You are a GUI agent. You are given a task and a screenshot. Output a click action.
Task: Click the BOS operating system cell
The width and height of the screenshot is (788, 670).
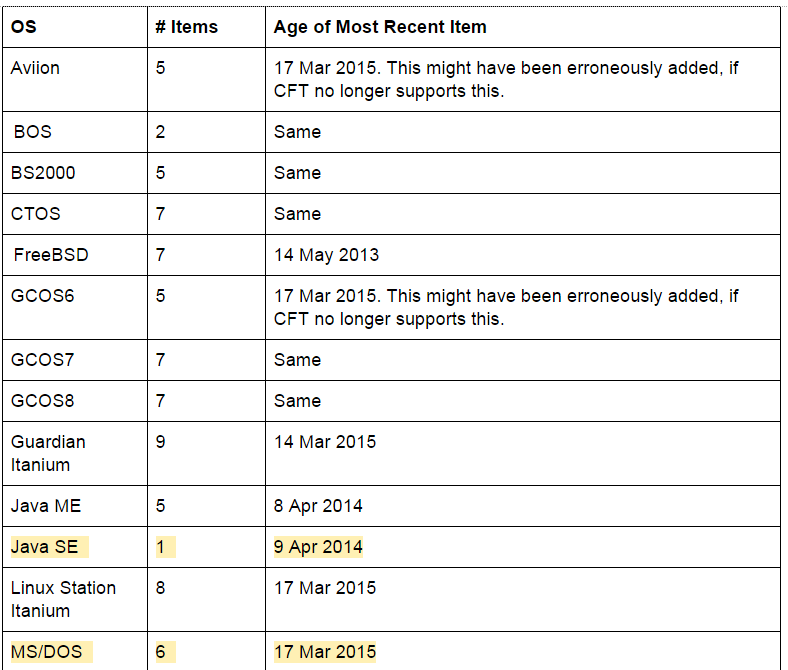(32, 132)
